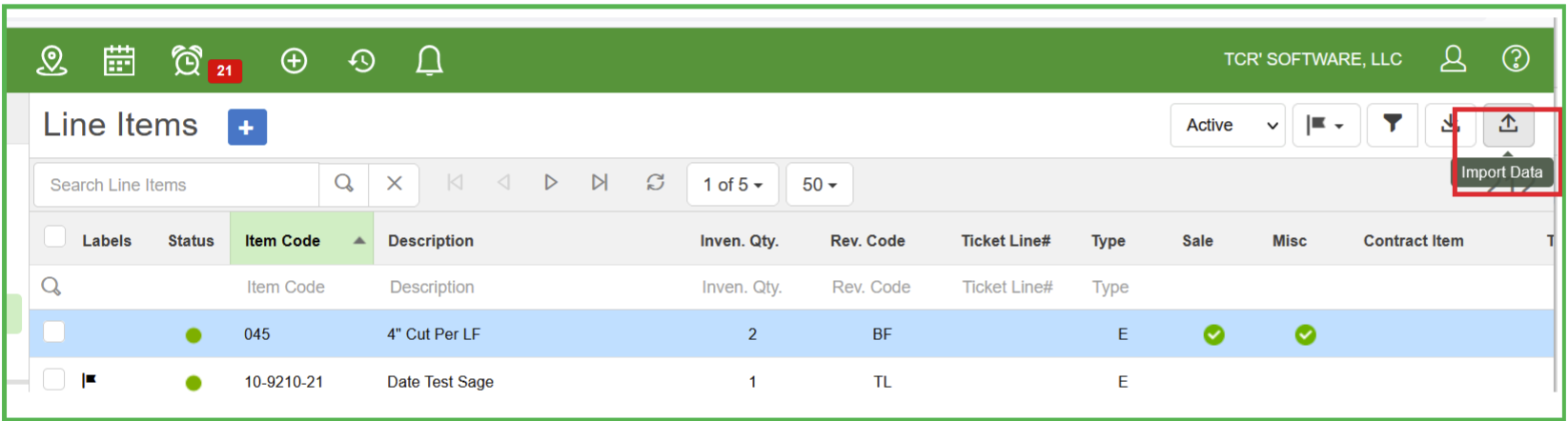Open the calendar icon in header
Viewport: 1568px width, 421px height.
[x=119, y=61]
